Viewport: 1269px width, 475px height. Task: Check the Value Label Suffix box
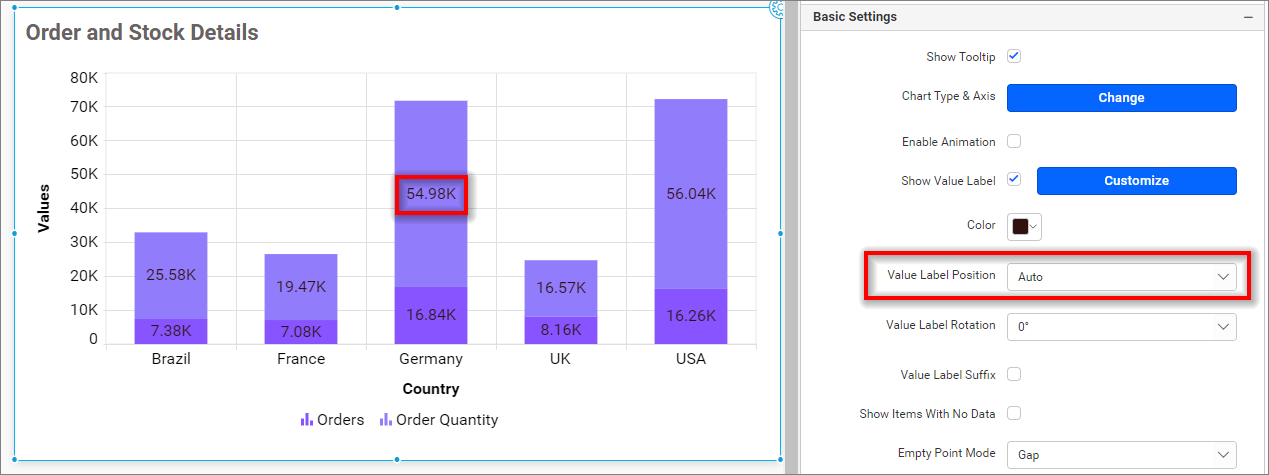click(x=1014, y=375)
